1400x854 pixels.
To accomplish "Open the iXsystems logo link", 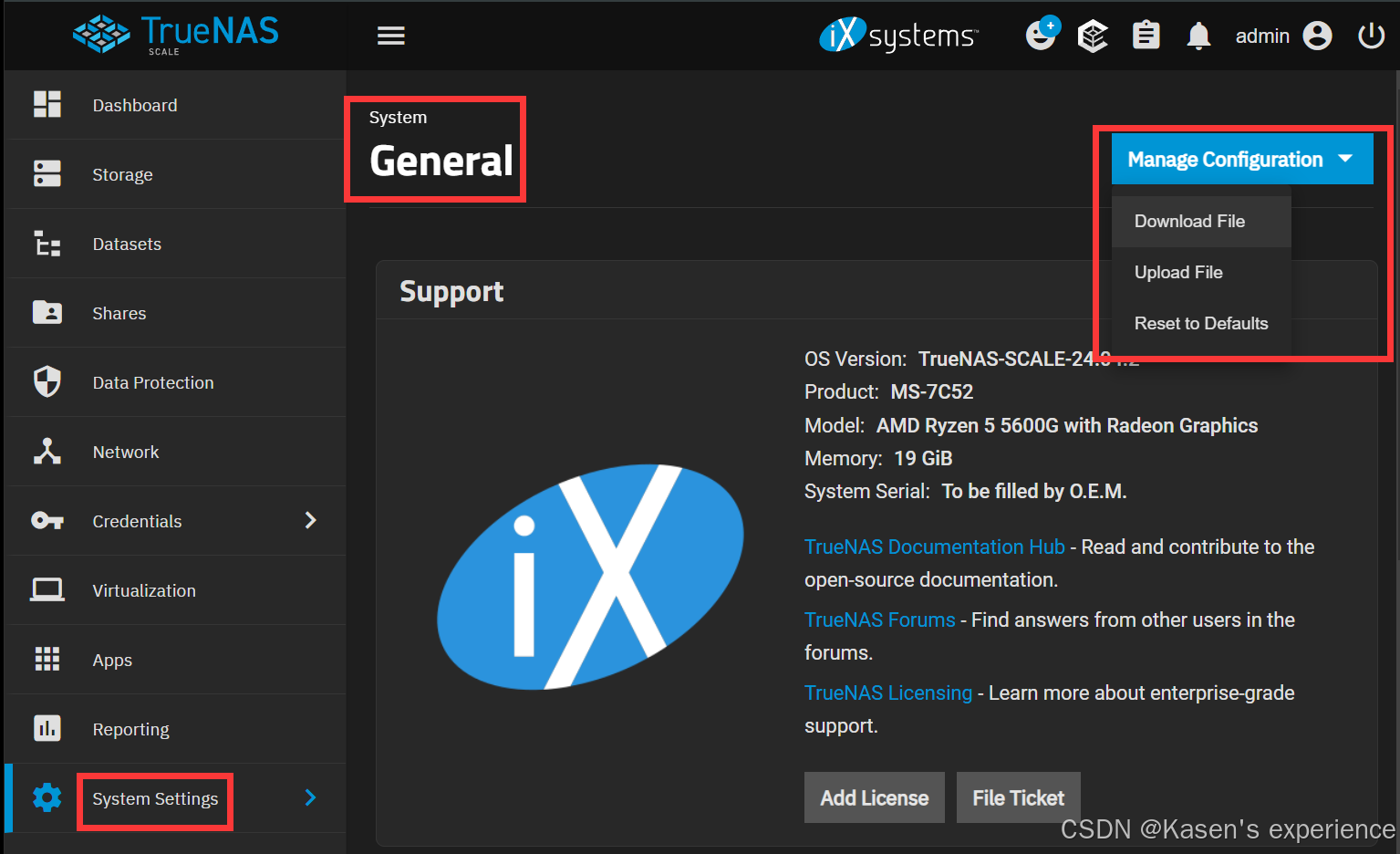I will point(898,36).
